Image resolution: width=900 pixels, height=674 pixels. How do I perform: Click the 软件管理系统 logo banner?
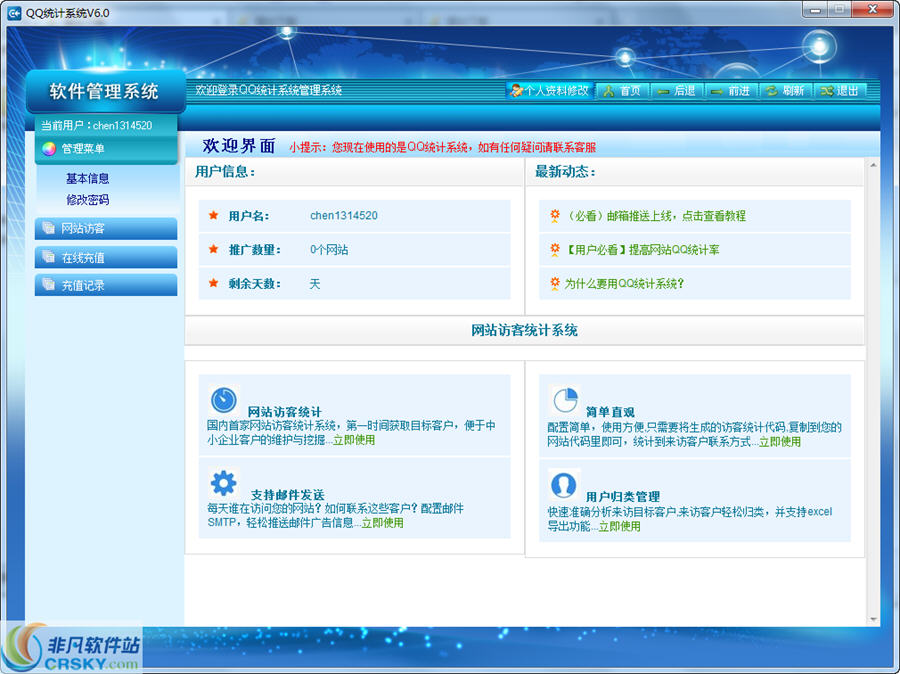106,91
